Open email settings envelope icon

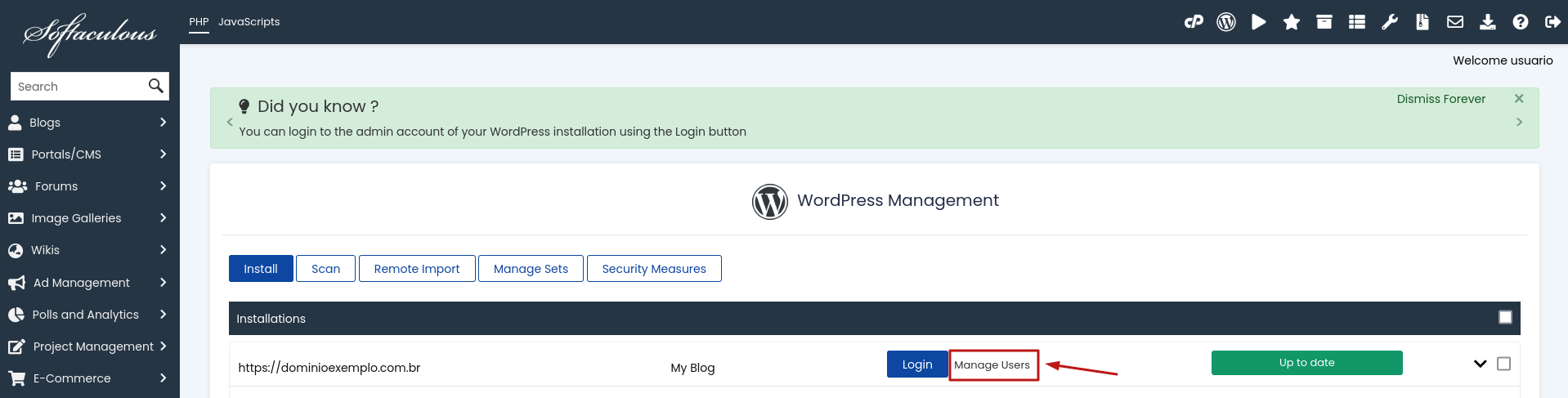[x=1455, y=22]
